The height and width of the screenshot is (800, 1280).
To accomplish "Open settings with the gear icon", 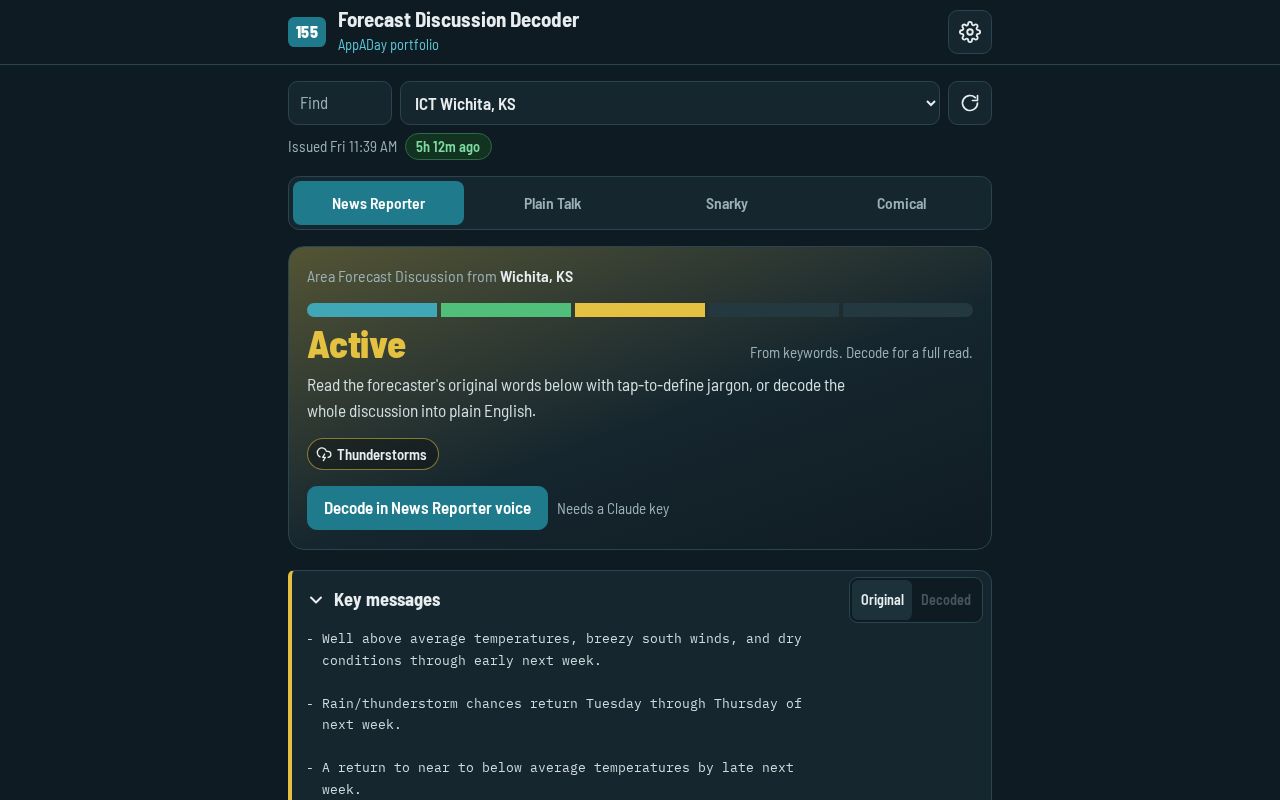I will [970, 32].
